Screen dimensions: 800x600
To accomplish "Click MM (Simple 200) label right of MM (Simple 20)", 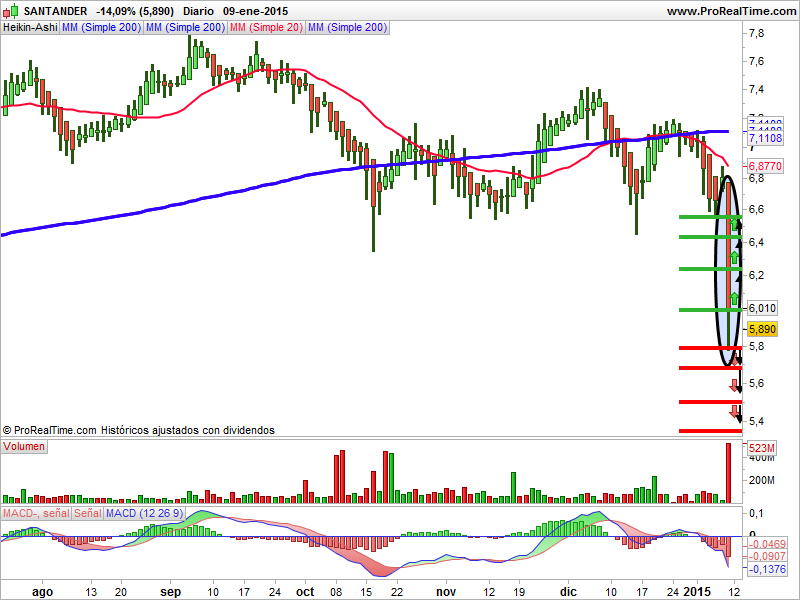I will [347, 28].
